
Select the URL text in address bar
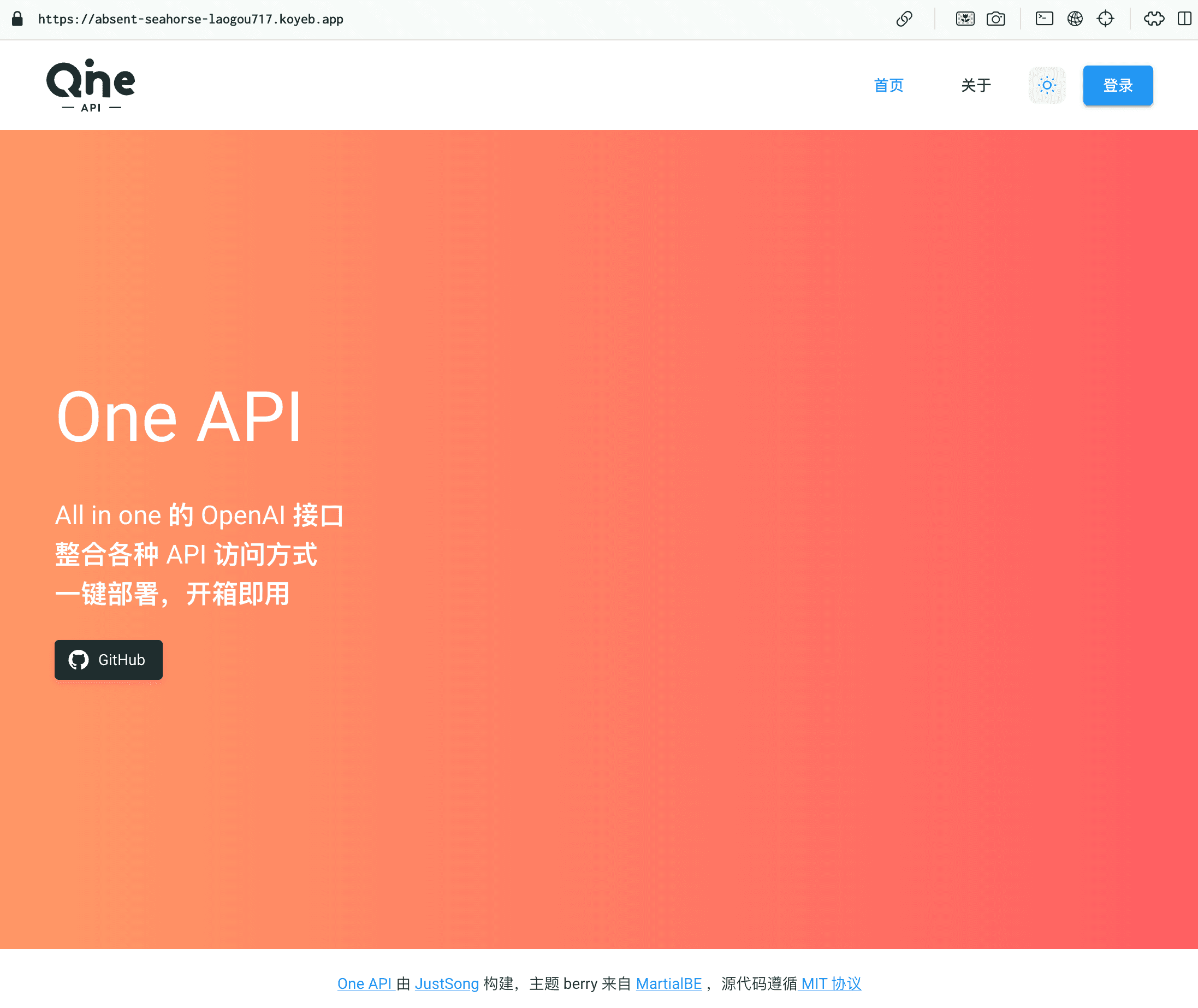tap(191, 20)
